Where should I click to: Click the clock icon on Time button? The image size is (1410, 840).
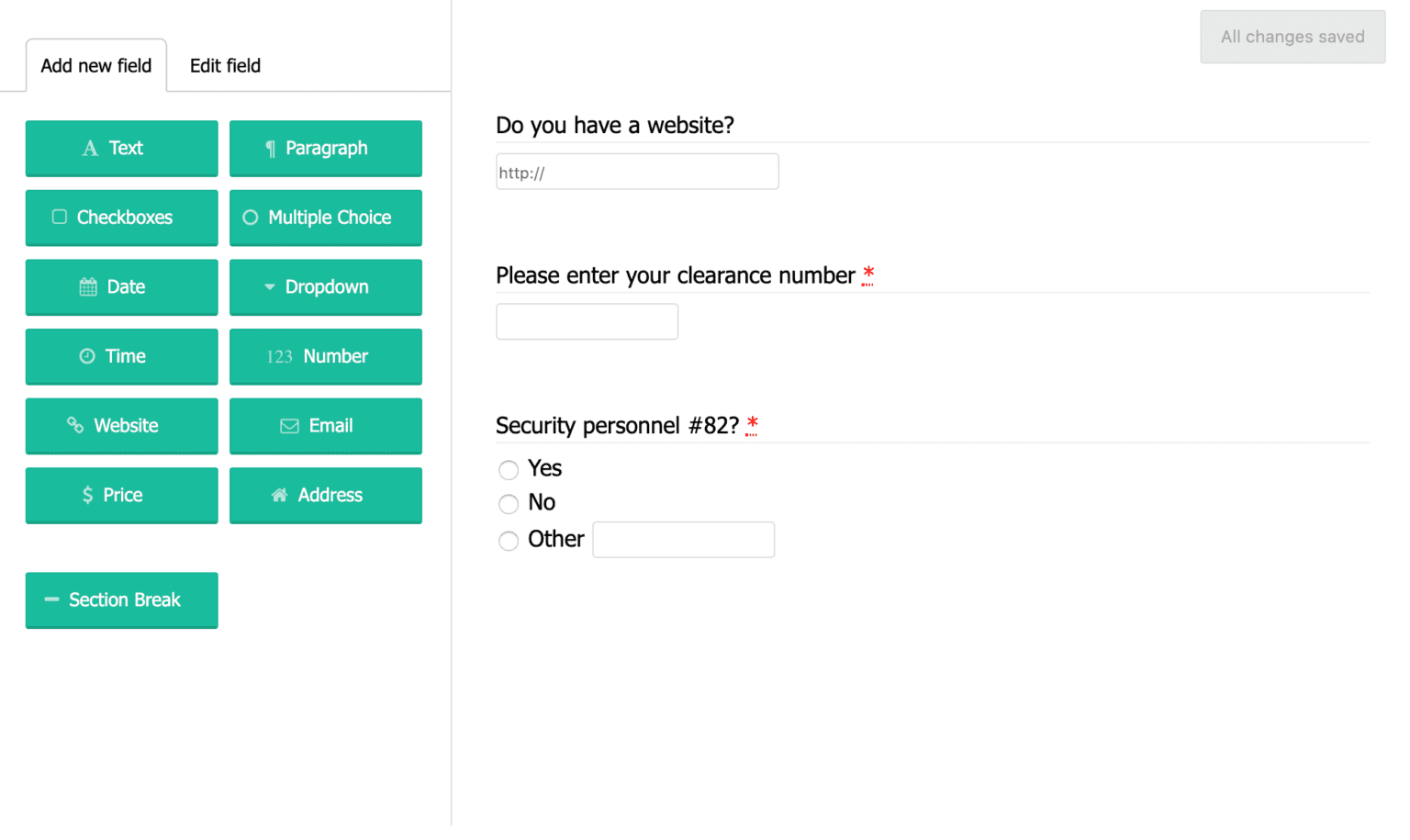(x=86, y=356)
